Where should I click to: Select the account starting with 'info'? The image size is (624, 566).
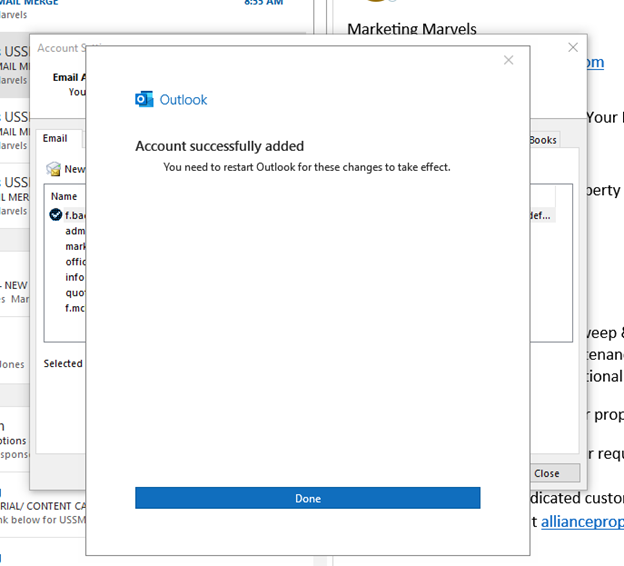pyautogui.click(x=75, y=277)
